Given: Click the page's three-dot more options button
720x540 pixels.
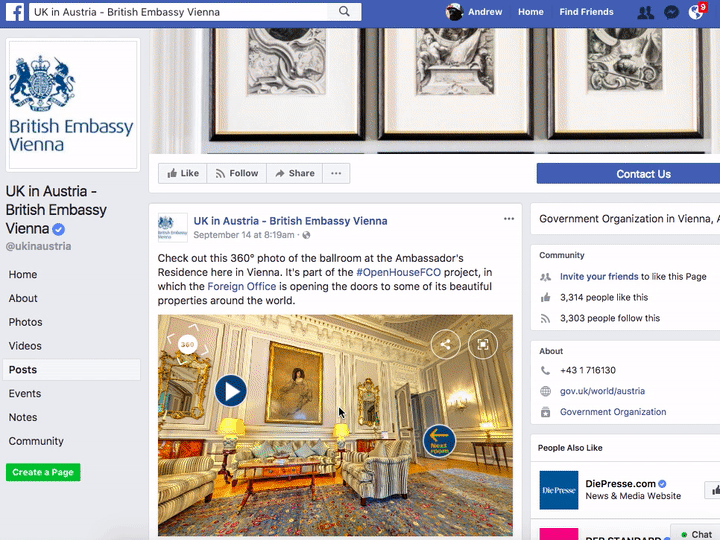Looking at the screenshot, I should point(336,174).
